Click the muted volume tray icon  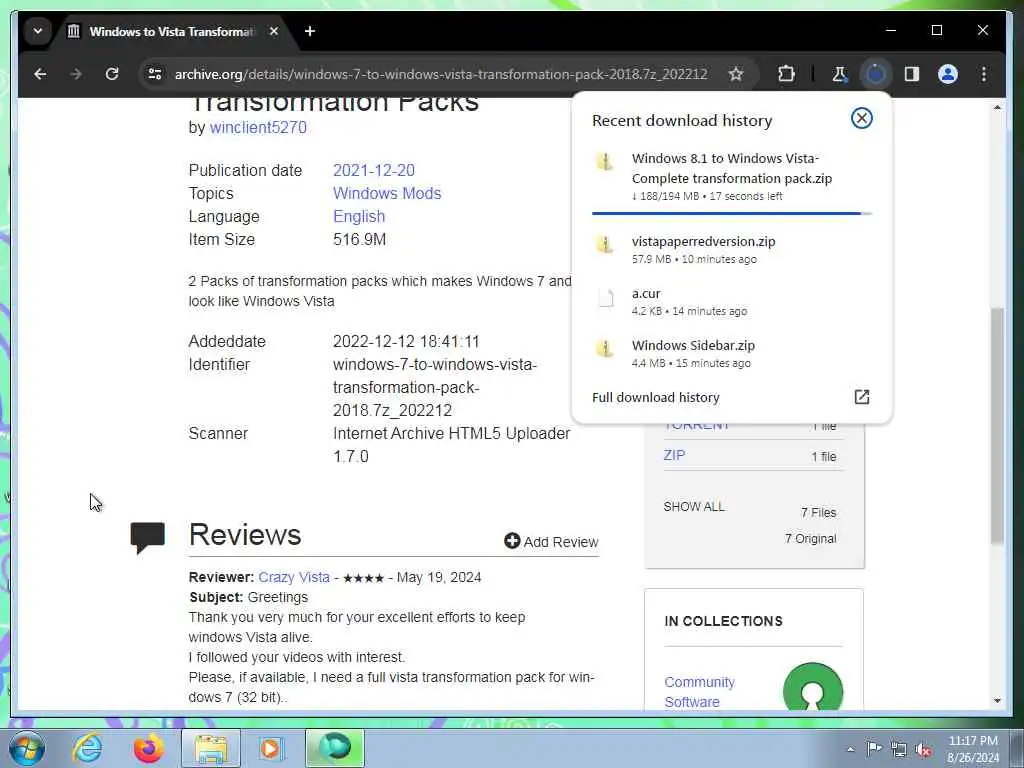pyautogui.click(x=923, y=750)
